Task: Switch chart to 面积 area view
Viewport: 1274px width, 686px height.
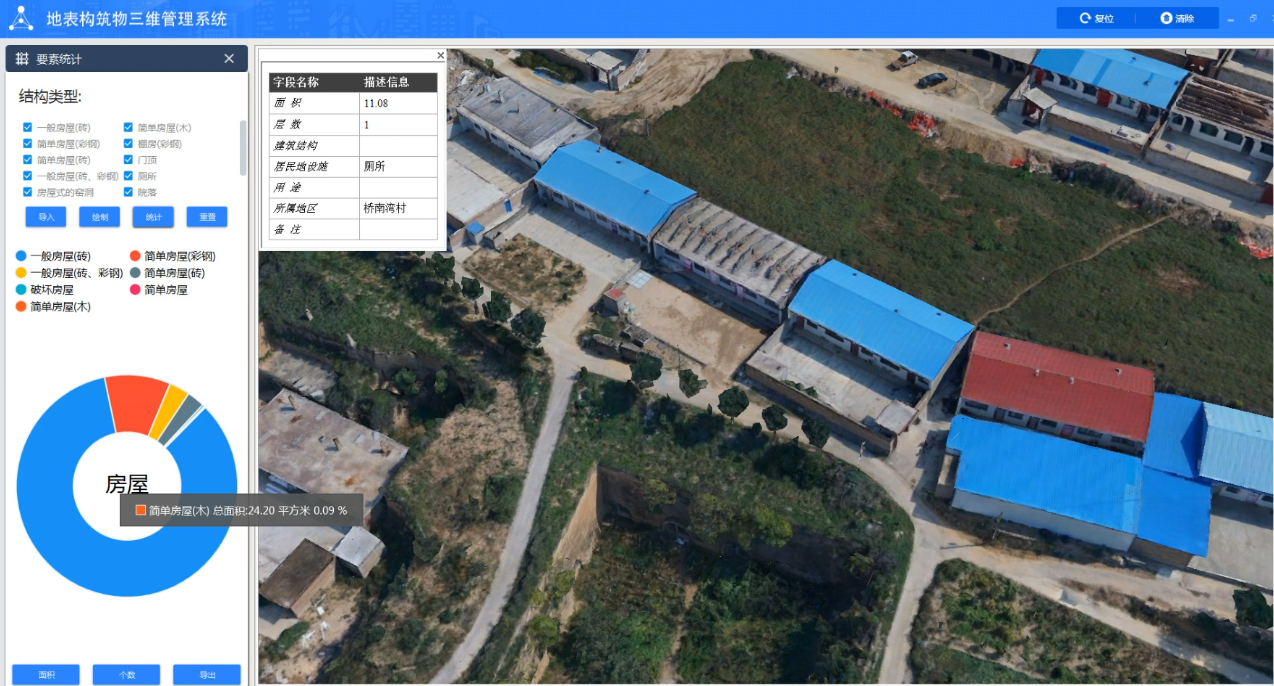Action: click(x=46, y=675)
